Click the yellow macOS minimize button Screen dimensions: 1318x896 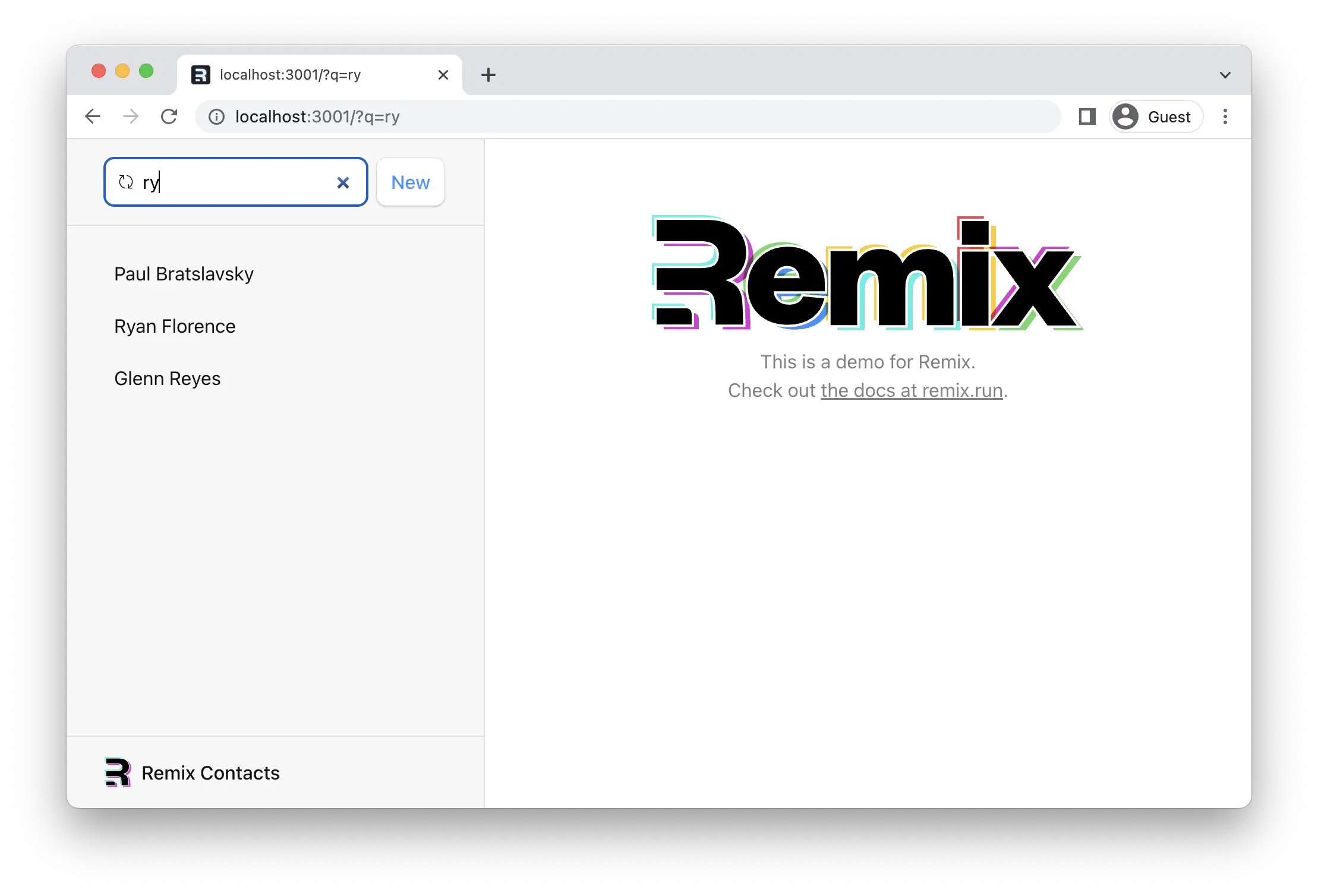122,71
